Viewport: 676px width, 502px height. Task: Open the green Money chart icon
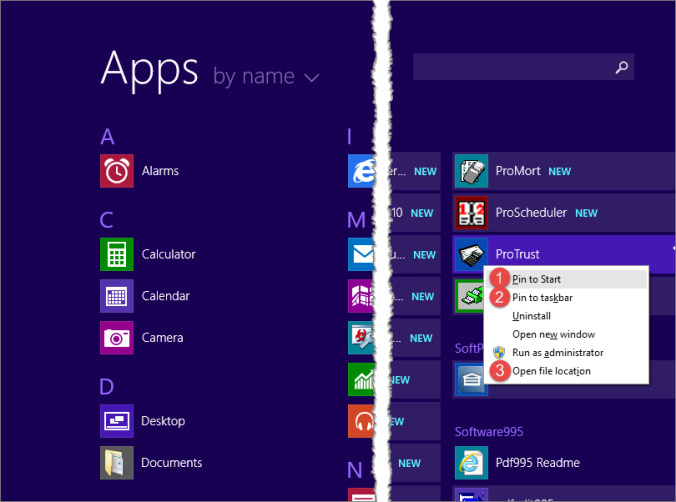coord(361,380)
